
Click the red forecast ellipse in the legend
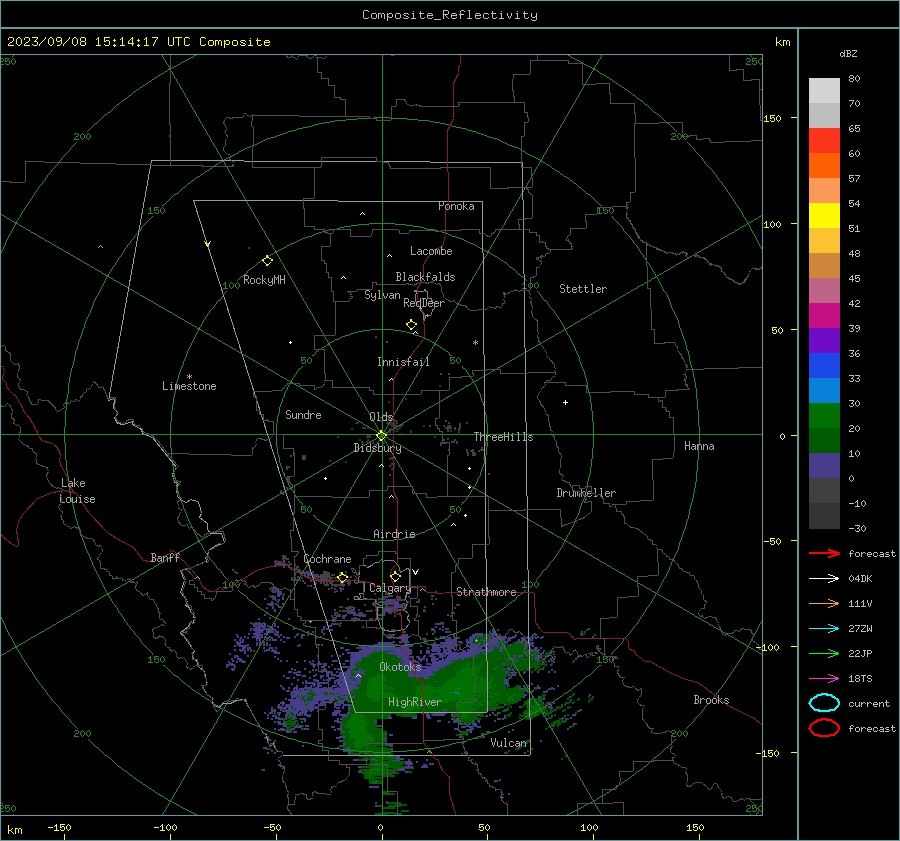coord(824,728)
